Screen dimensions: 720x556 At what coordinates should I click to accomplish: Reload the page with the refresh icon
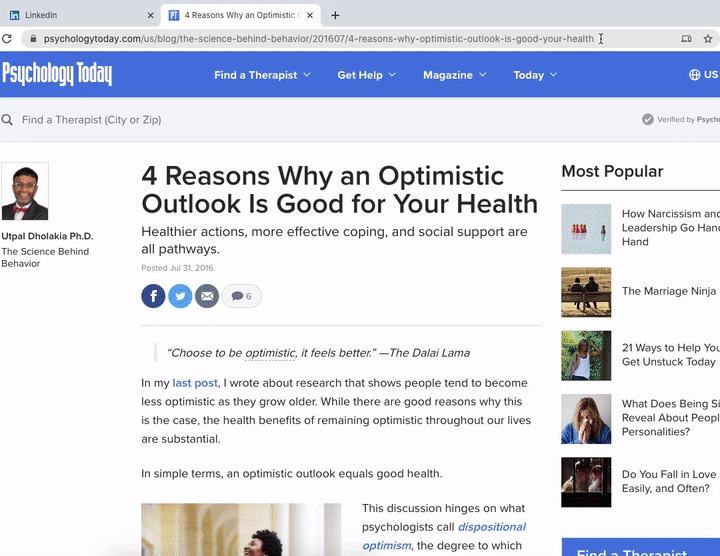[x=8, y=39]
